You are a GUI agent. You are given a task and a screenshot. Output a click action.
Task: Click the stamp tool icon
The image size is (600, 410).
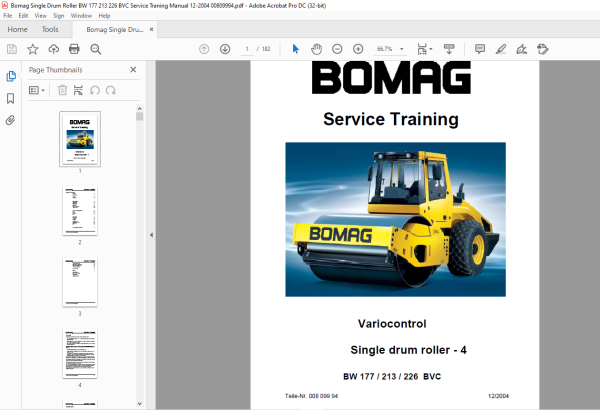(x=543, y=49)
